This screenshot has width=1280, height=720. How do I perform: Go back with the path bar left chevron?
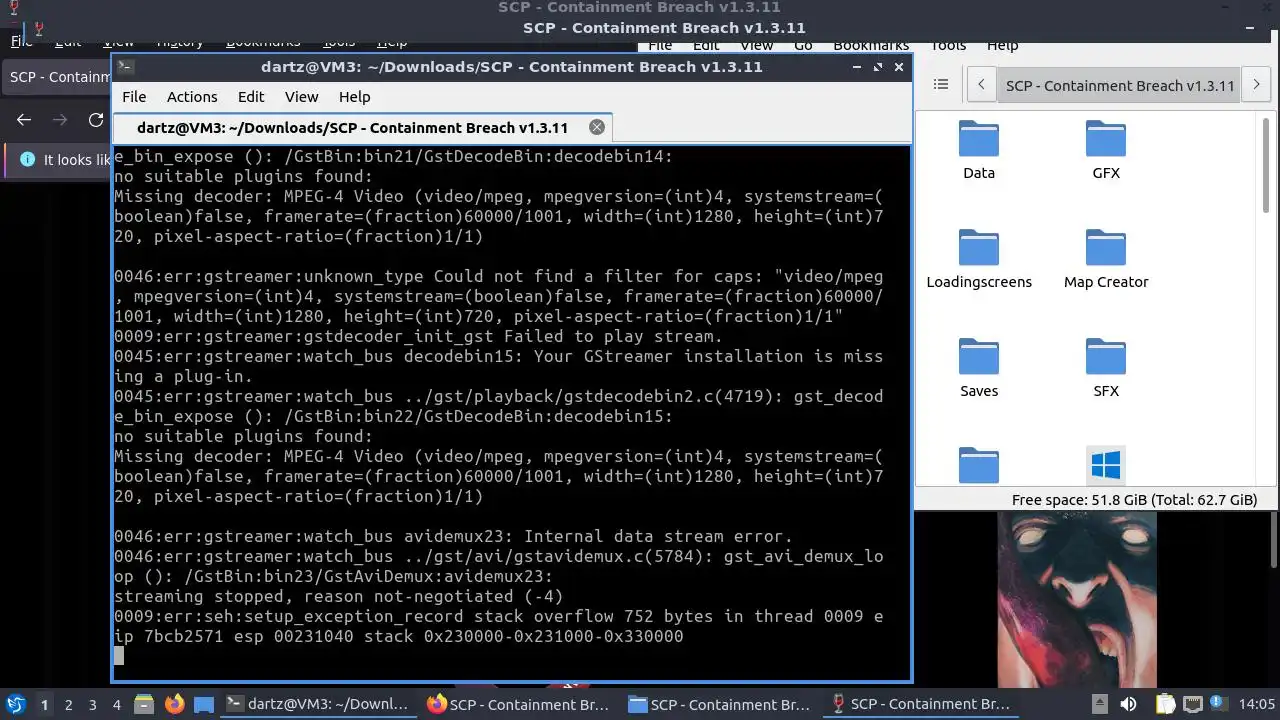[x=983, y=85]
